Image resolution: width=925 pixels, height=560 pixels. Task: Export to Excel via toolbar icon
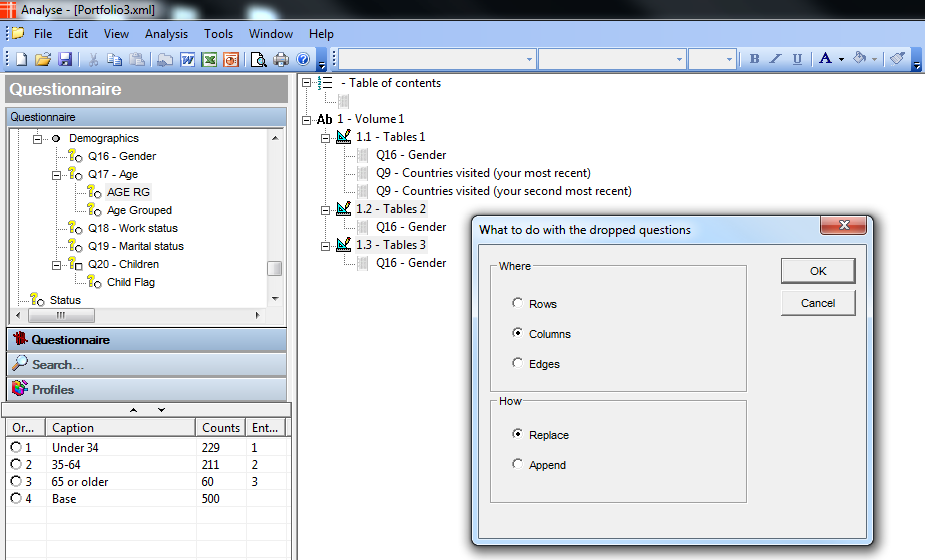[209, 59]
